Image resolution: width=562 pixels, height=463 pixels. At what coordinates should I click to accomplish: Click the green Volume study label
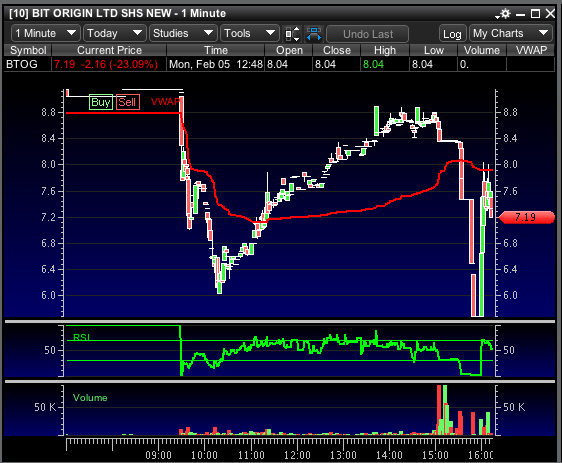coord(90,398)
